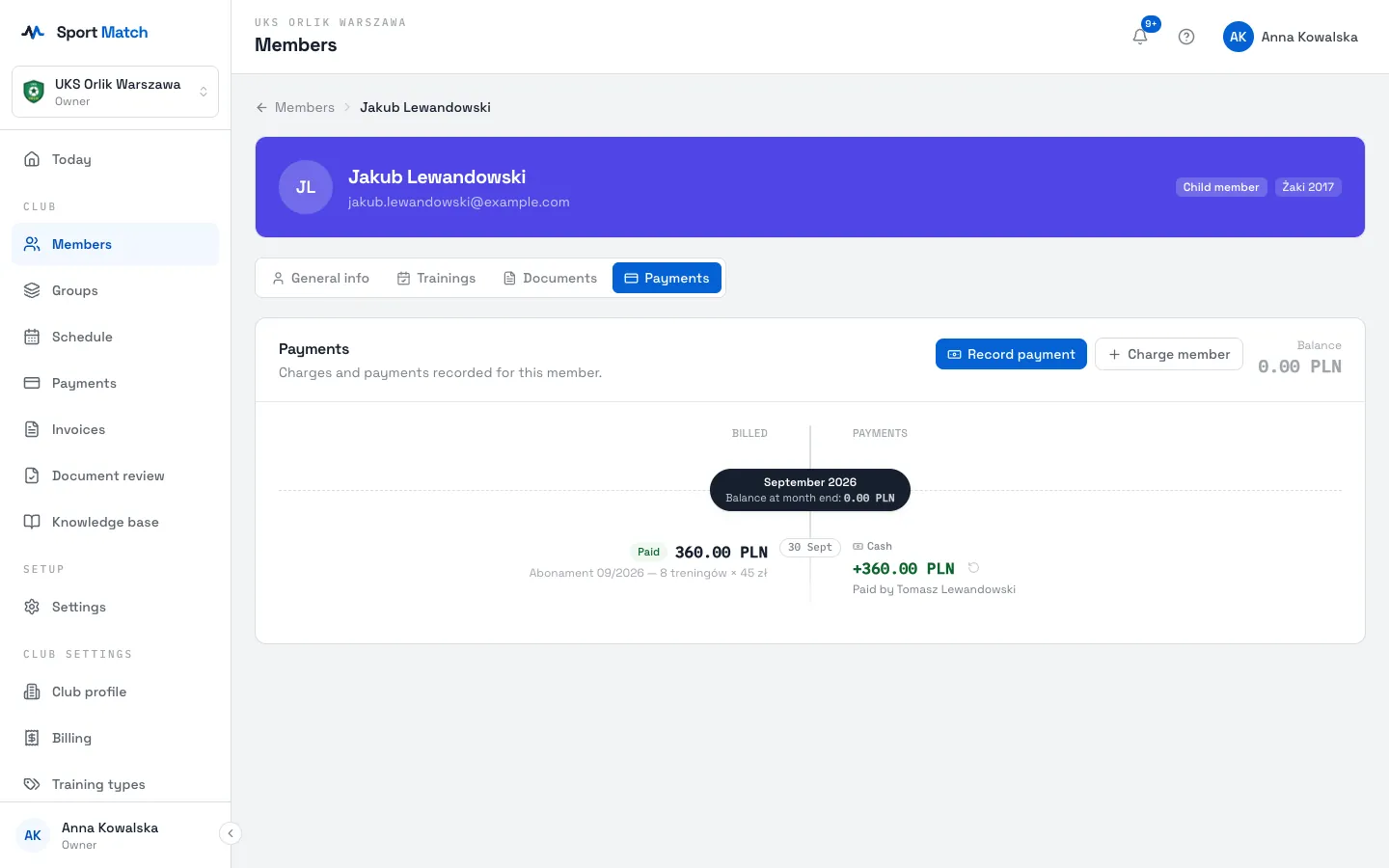This screenshot has width=1389, height=868.
Task: Open Billing settings
Action: [115, 738]
